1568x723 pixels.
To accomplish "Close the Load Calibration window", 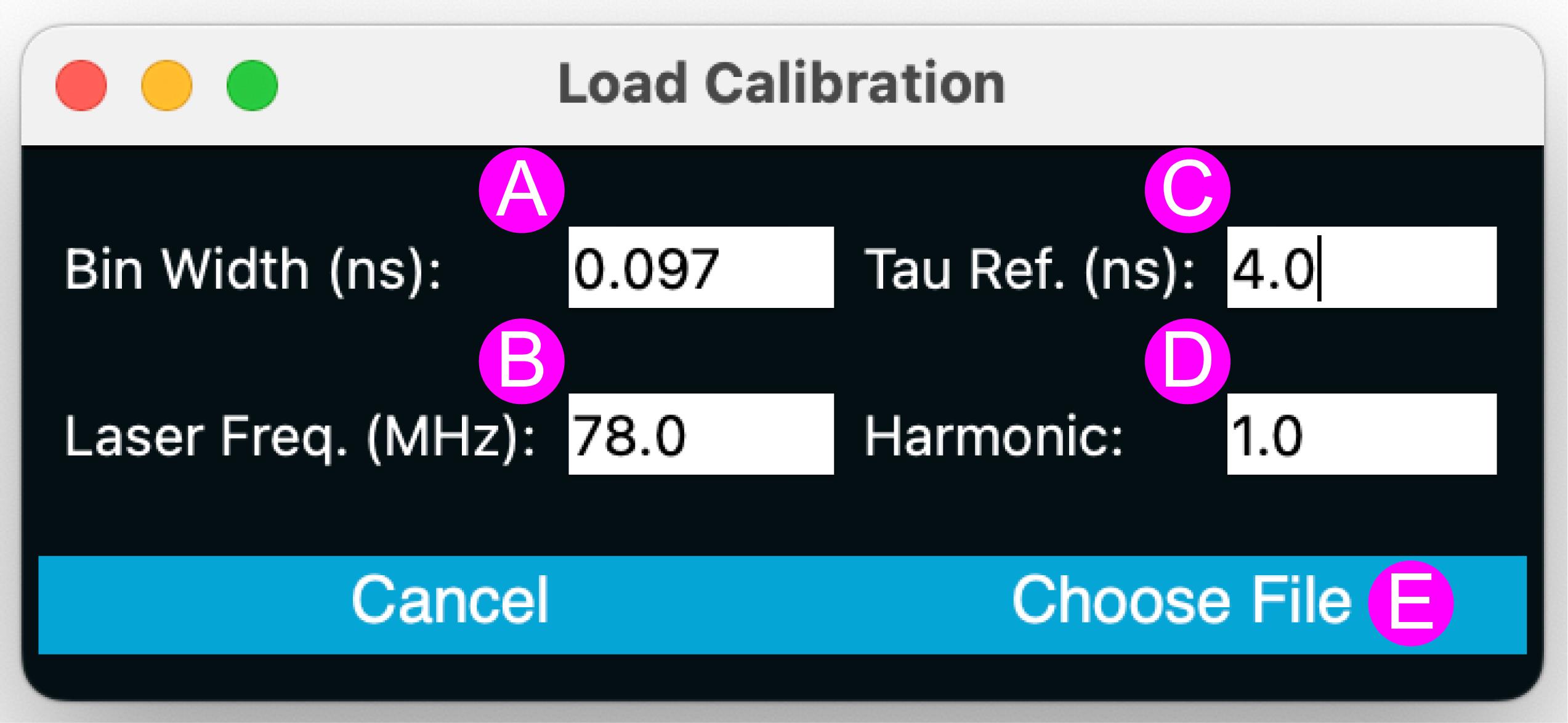I will click(81, 85).
